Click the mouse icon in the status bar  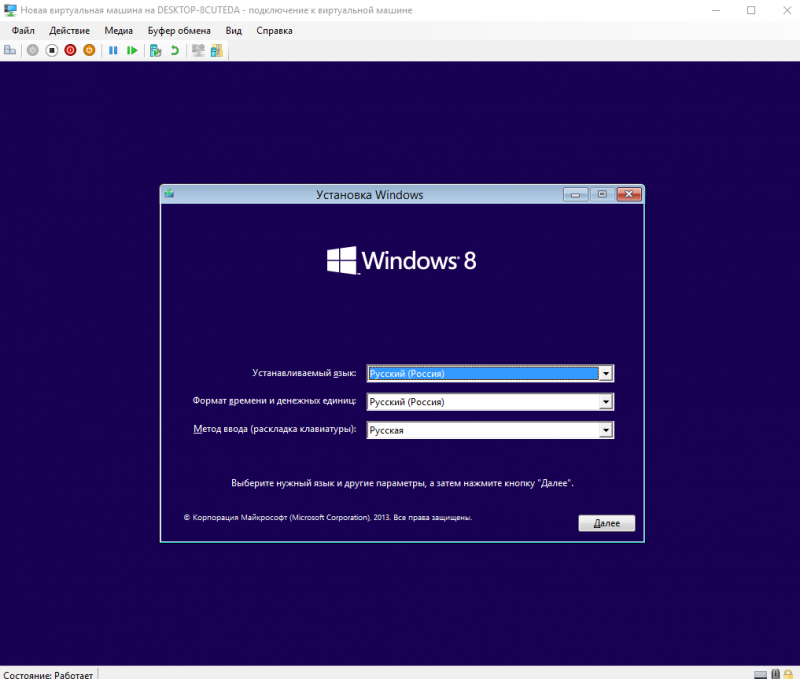point(776,674)
